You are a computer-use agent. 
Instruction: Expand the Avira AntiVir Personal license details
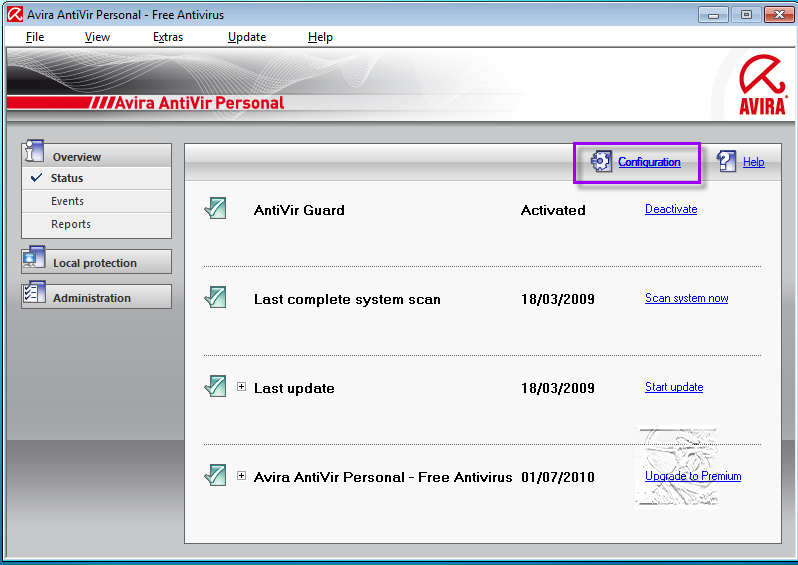point(241,476)
